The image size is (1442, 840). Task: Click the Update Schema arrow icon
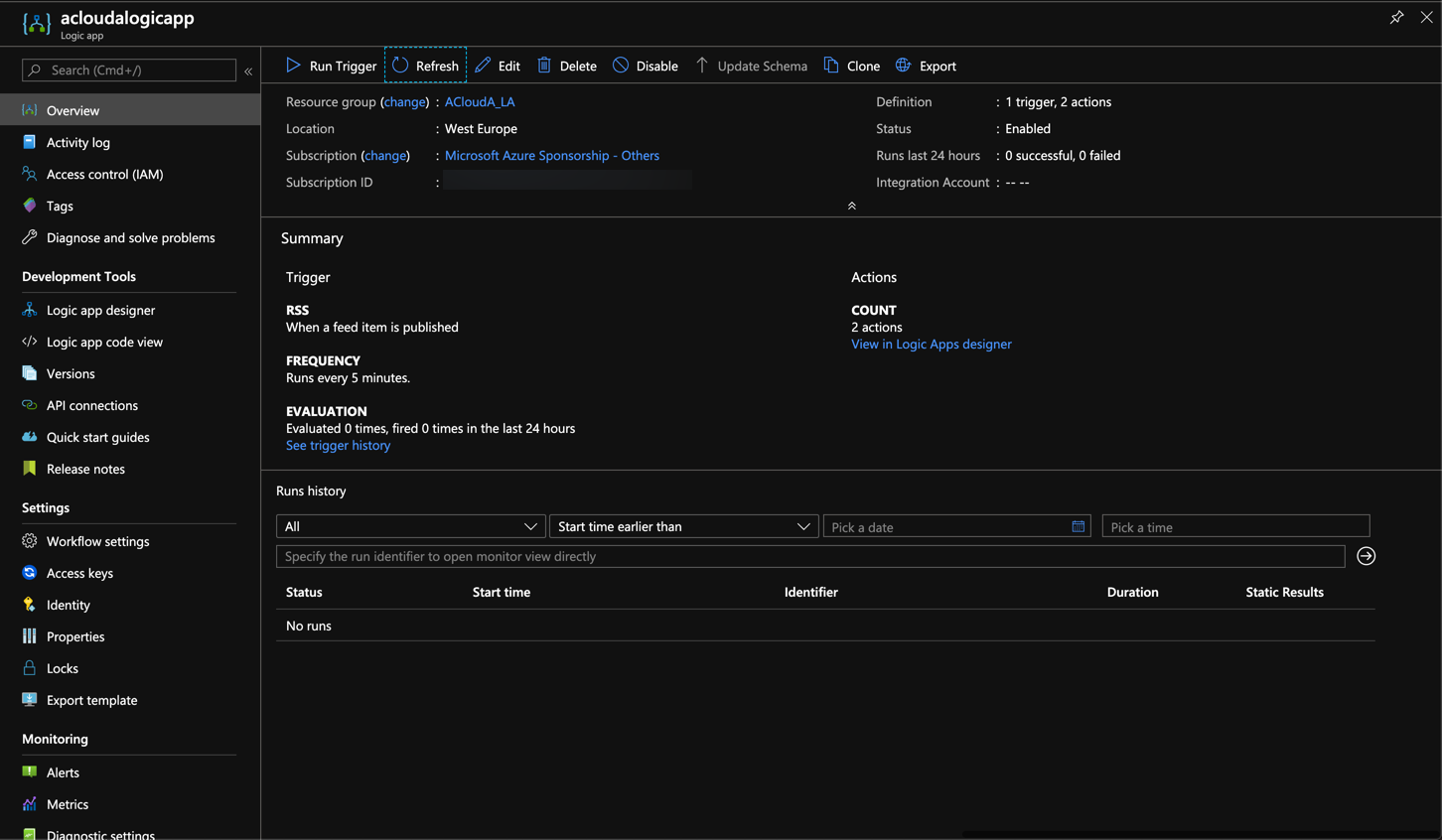[x=702, y=66]
